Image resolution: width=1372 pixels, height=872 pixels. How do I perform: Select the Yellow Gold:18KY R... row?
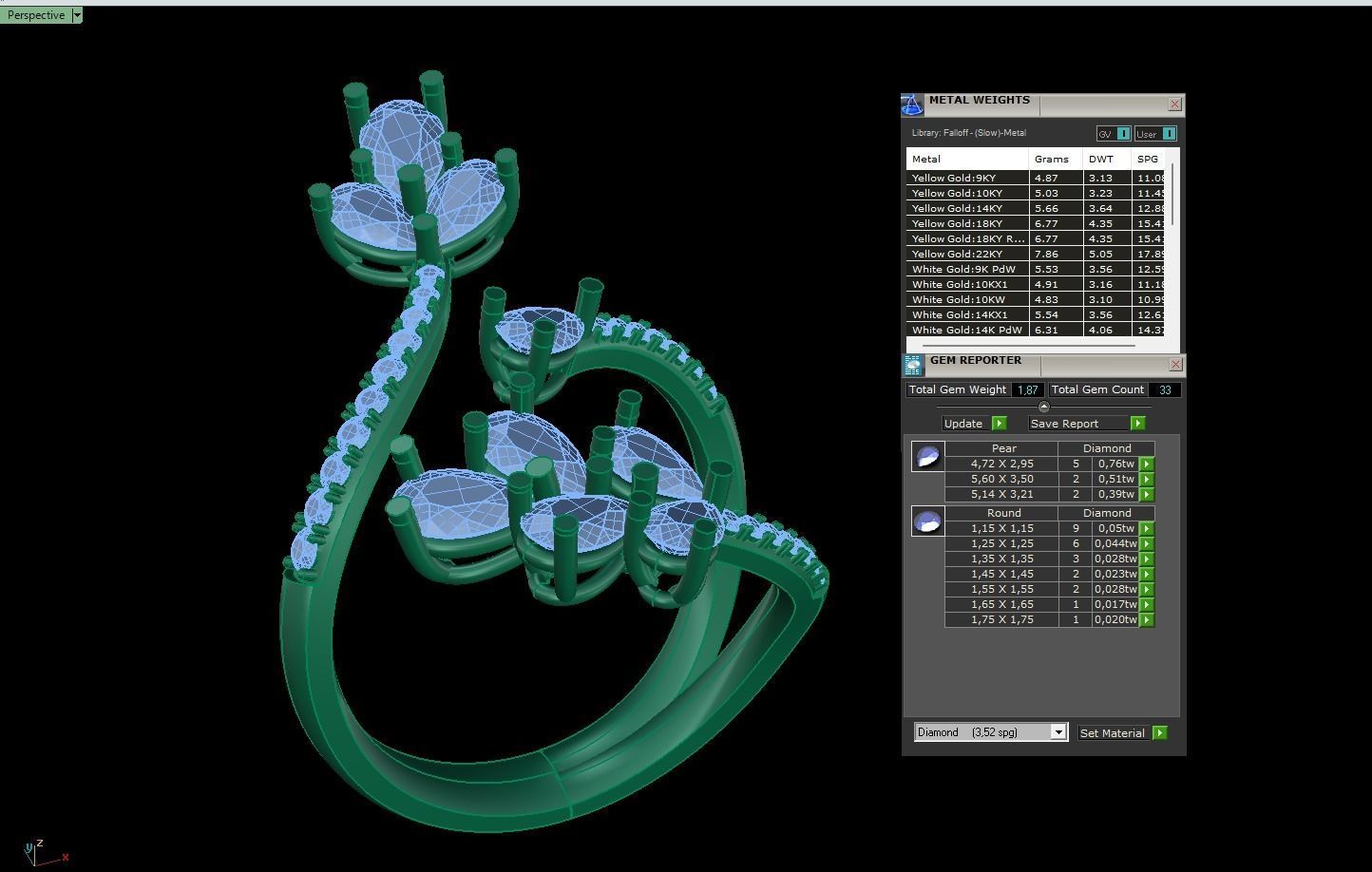click(1036, 238)
